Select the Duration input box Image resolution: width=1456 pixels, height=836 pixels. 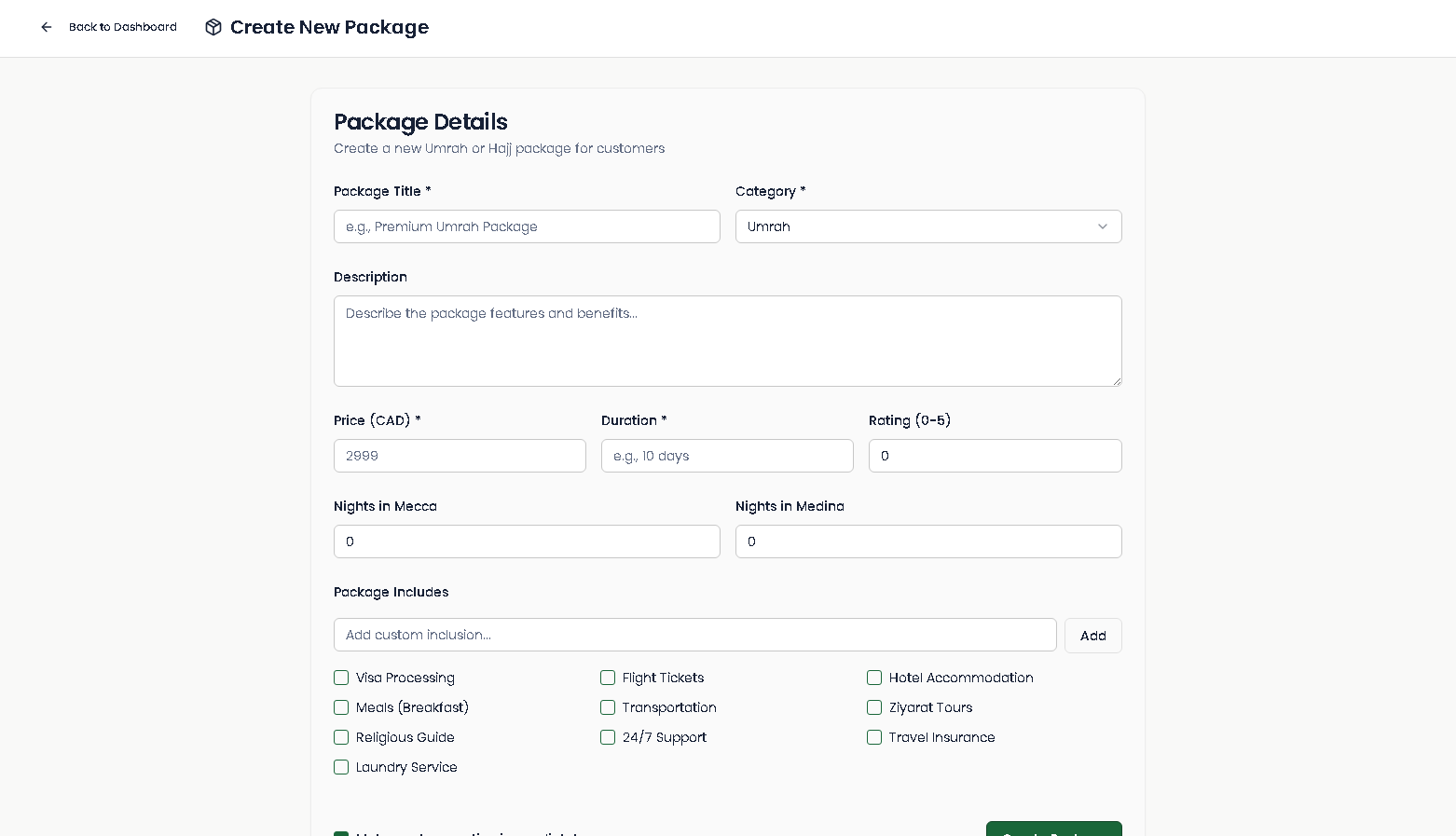[x=727, y=456]
